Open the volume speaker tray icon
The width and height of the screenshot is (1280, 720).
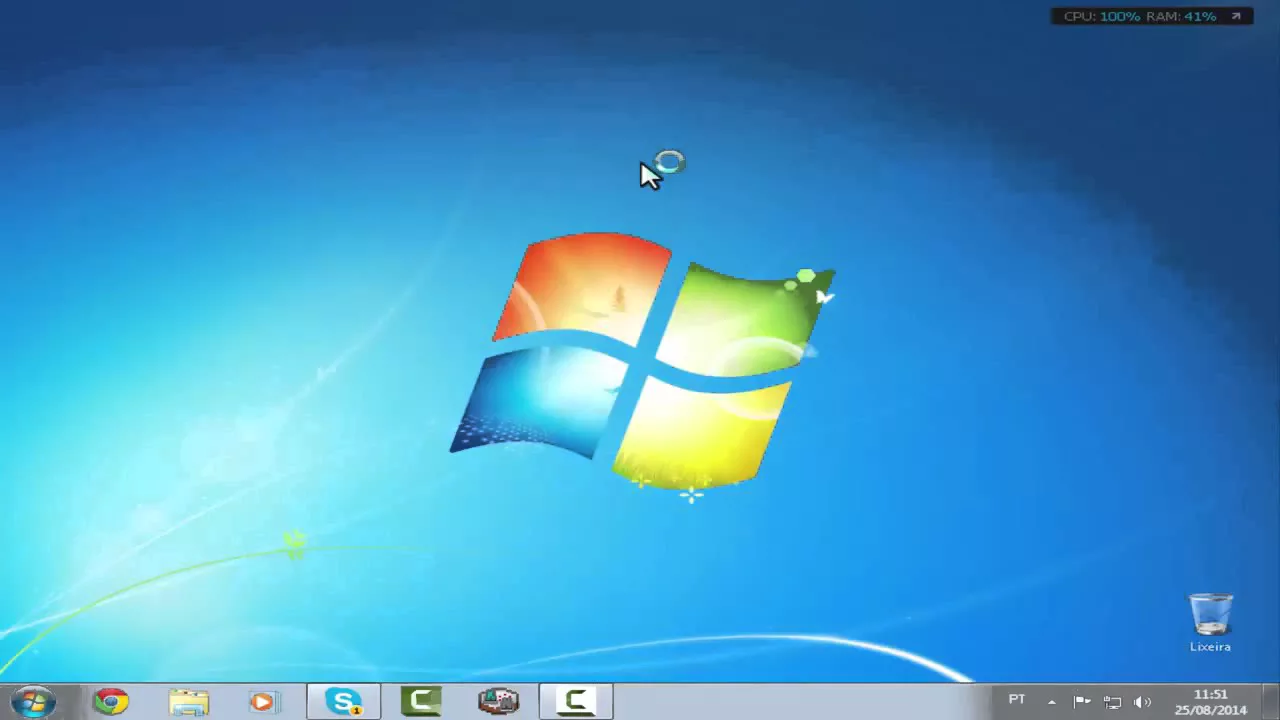point(1142,702)
